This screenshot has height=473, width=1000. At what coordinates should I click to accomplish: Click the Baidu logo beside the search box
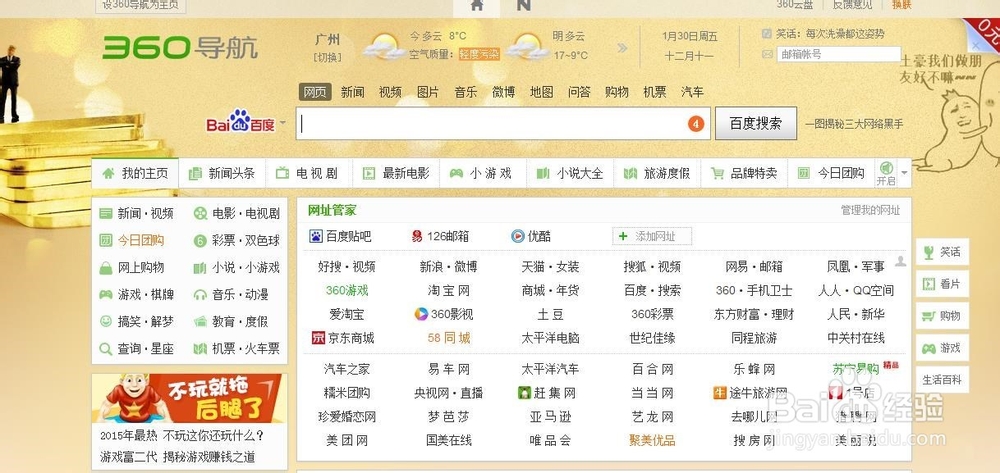240,122
